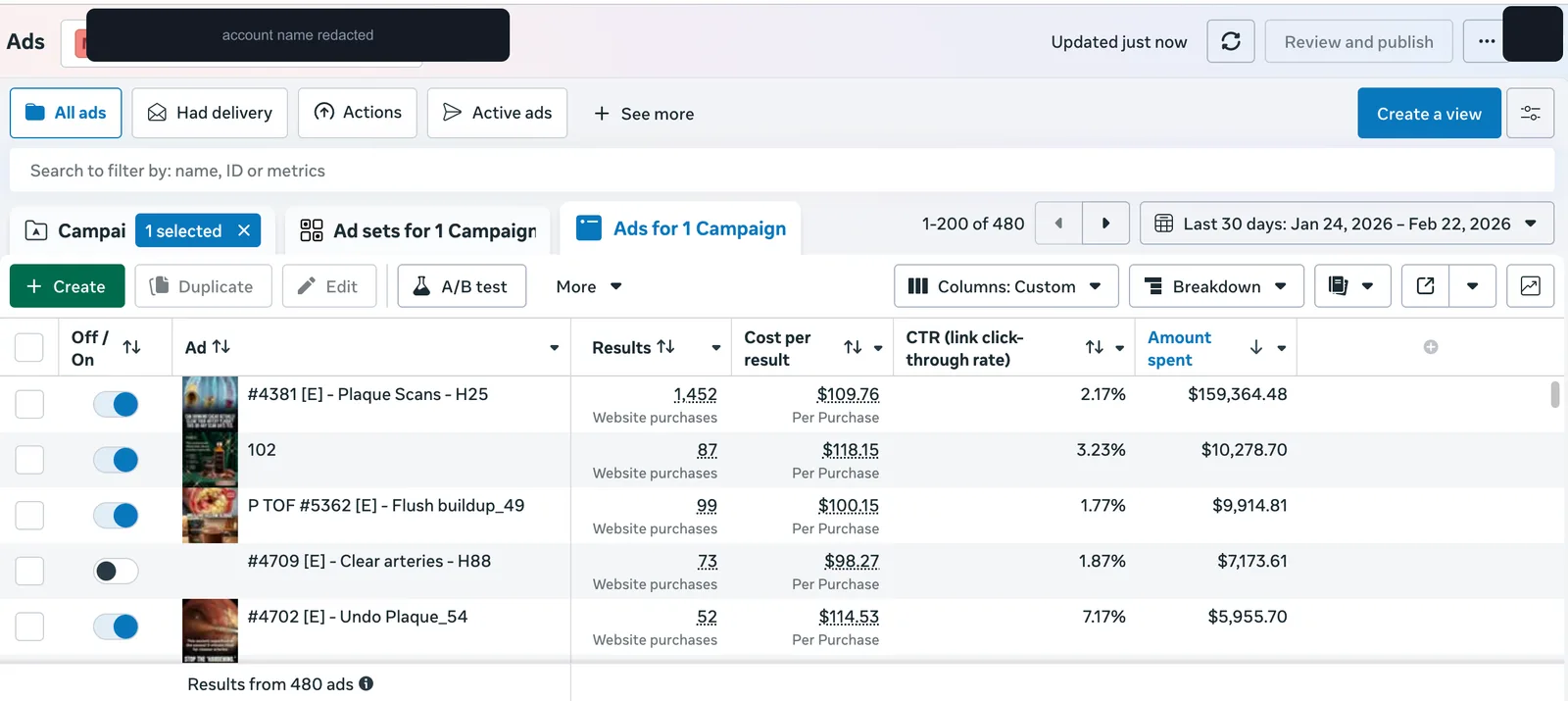Screen dimensions: 1568x701
Task: Select all ads with header checkbox
Action: coord(29,347)
